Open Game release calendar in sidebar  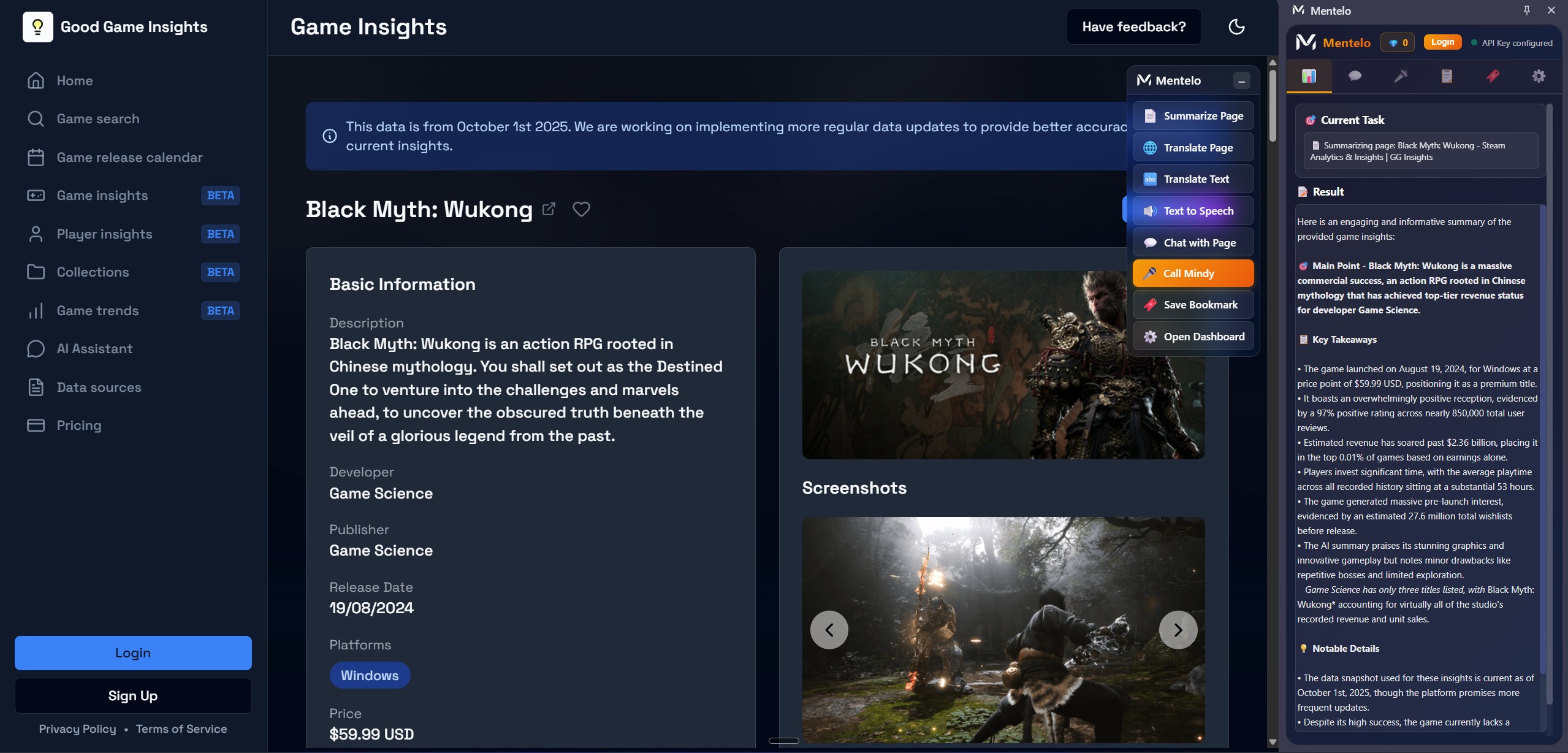coord(129,158)
